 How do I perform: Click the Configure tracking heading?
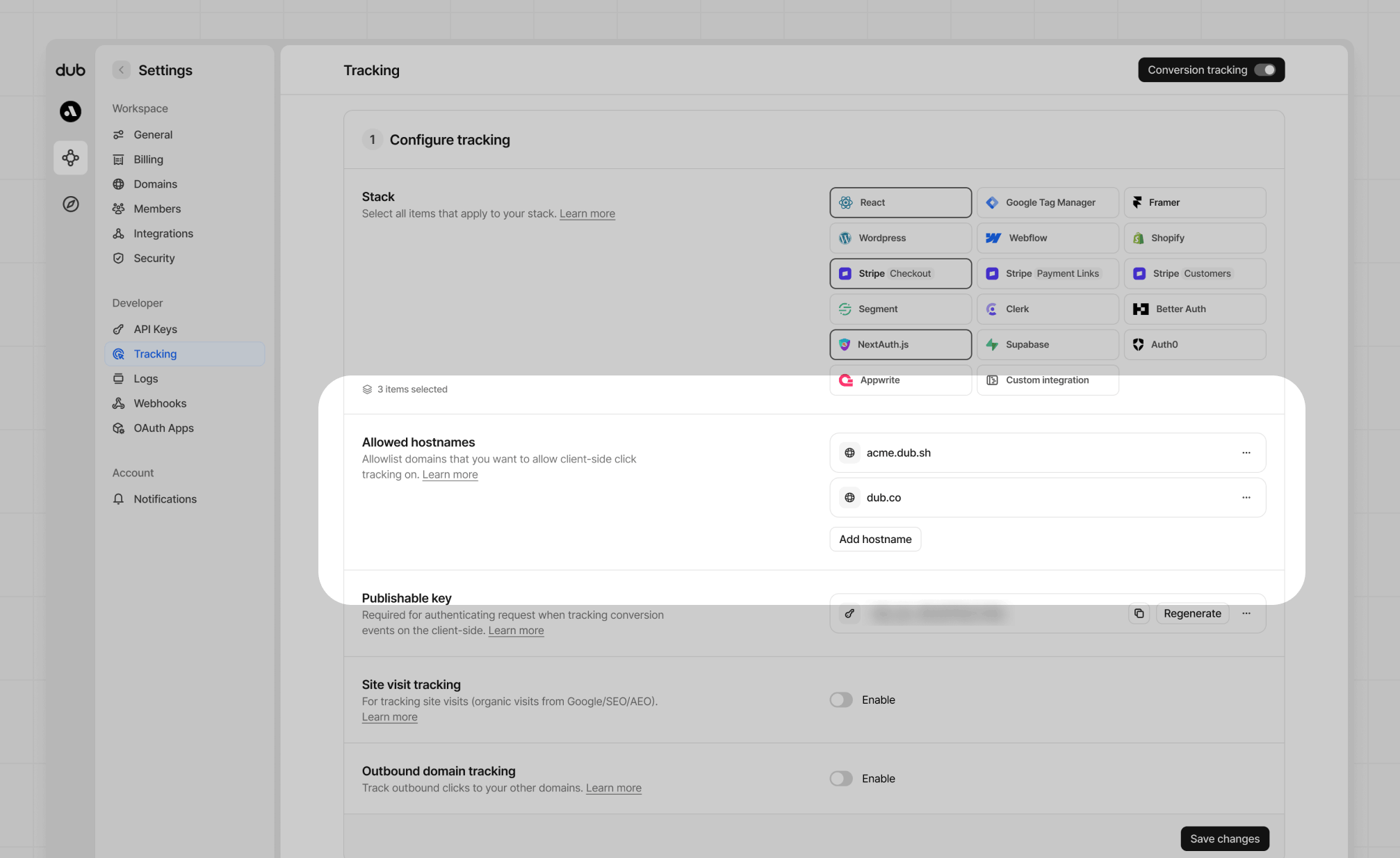tap(450, 140)
